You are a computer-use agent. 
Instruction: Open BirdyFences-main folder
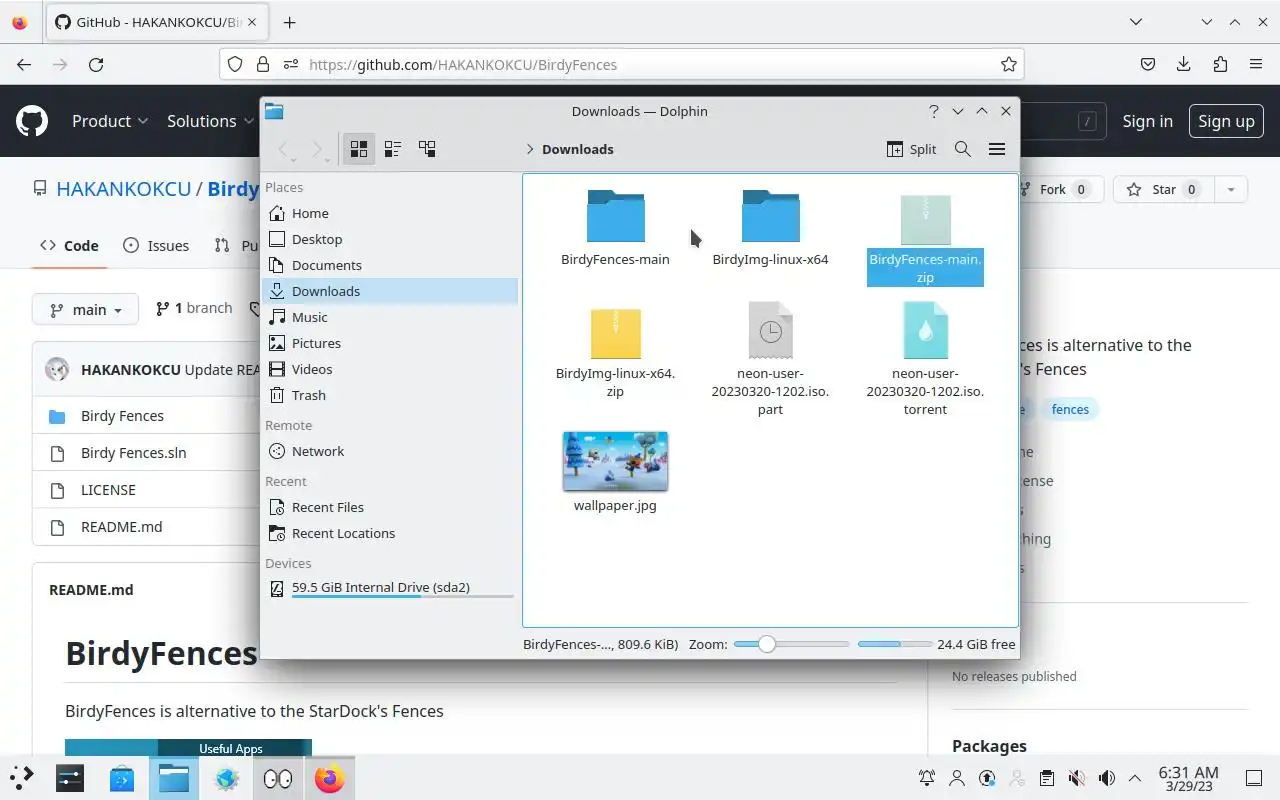[615, 228]
